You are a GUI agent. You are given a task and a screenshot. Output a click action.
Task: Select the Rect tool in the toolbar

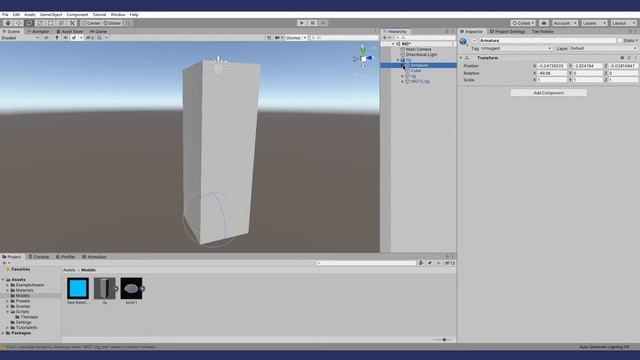pyautogui.click(x=51, y=23)
